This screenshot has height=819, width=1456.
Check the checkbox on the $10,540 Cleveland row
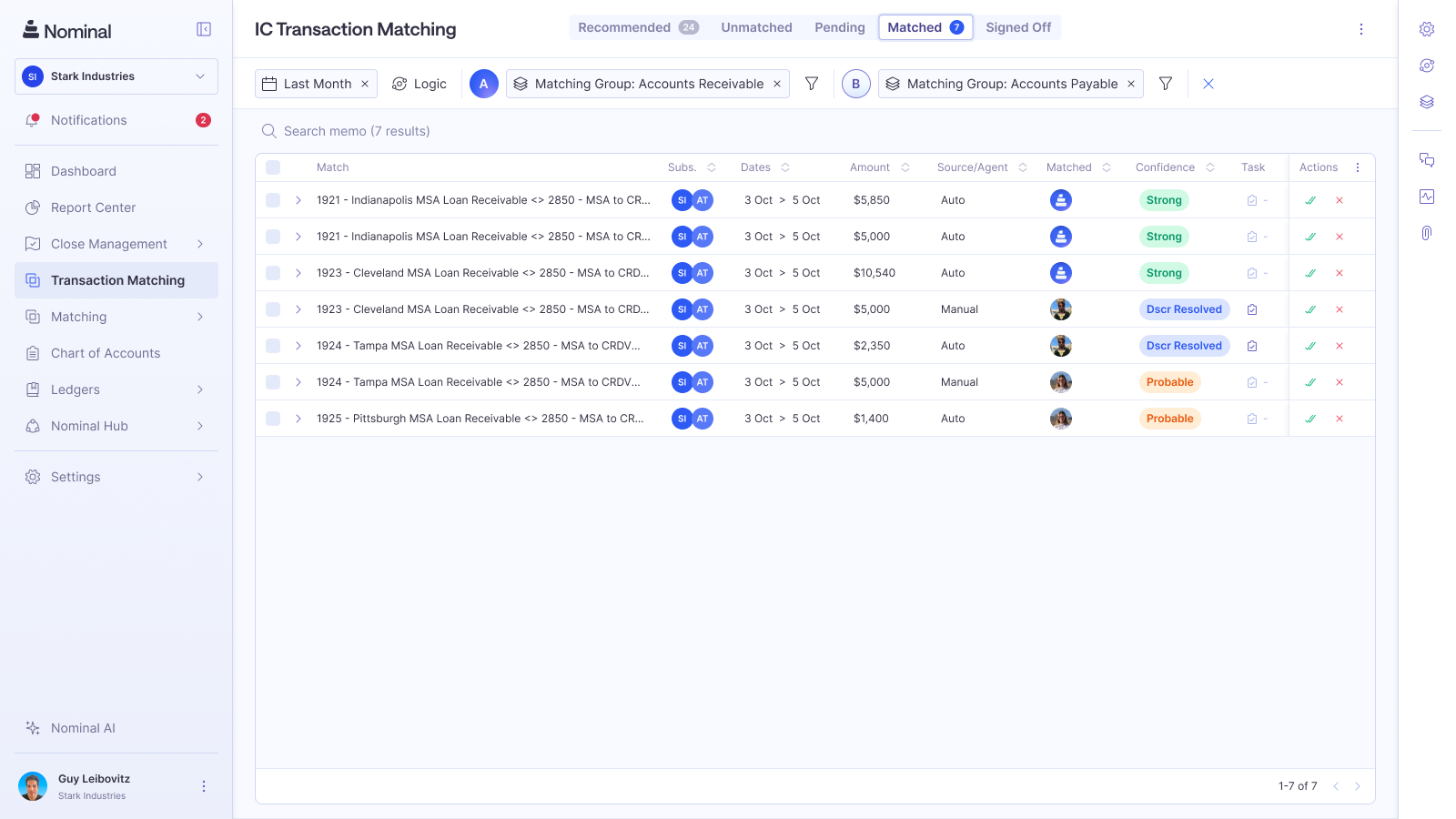[272, 272]
